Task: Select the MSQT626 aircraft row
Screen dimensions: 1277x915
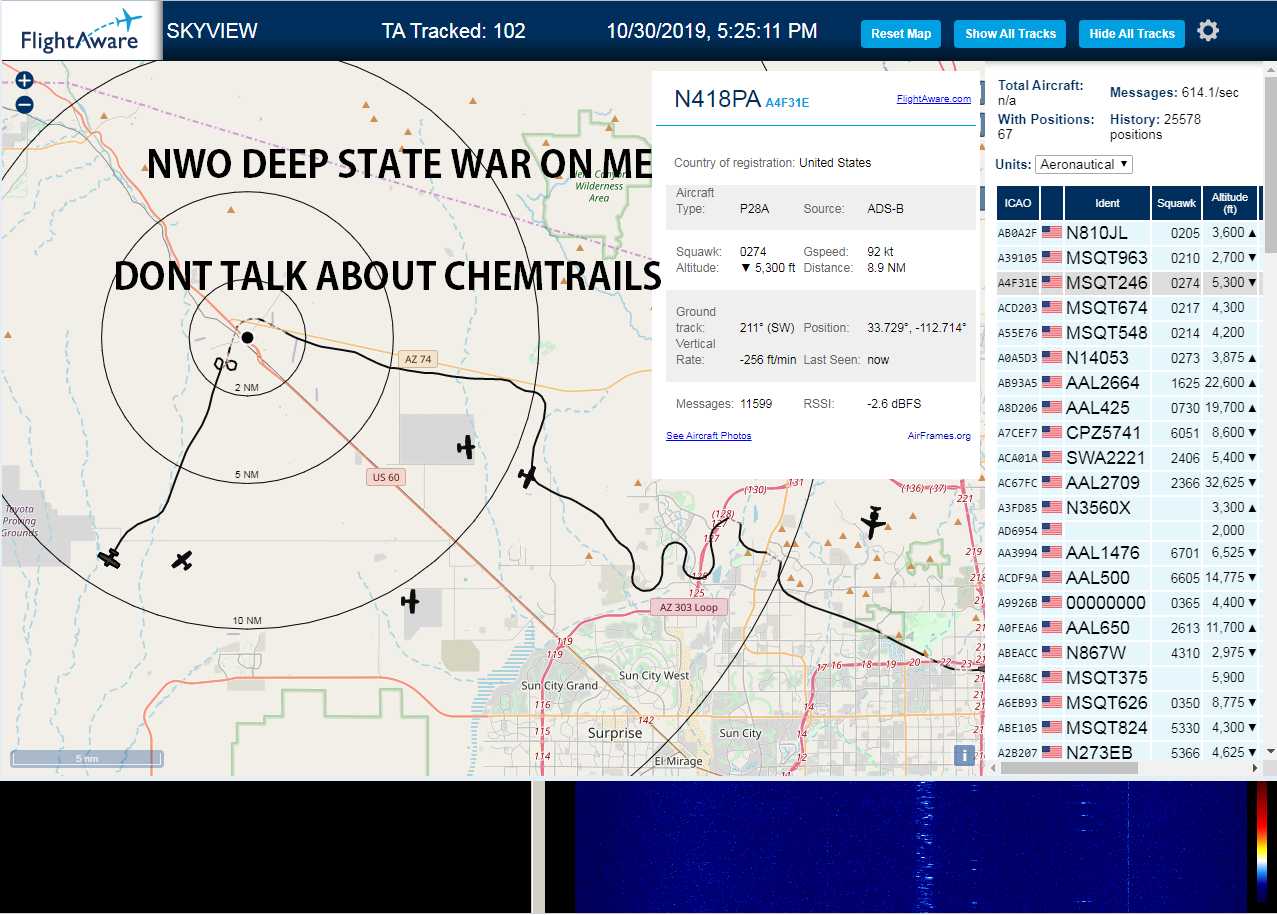Action: [1129, 703]
